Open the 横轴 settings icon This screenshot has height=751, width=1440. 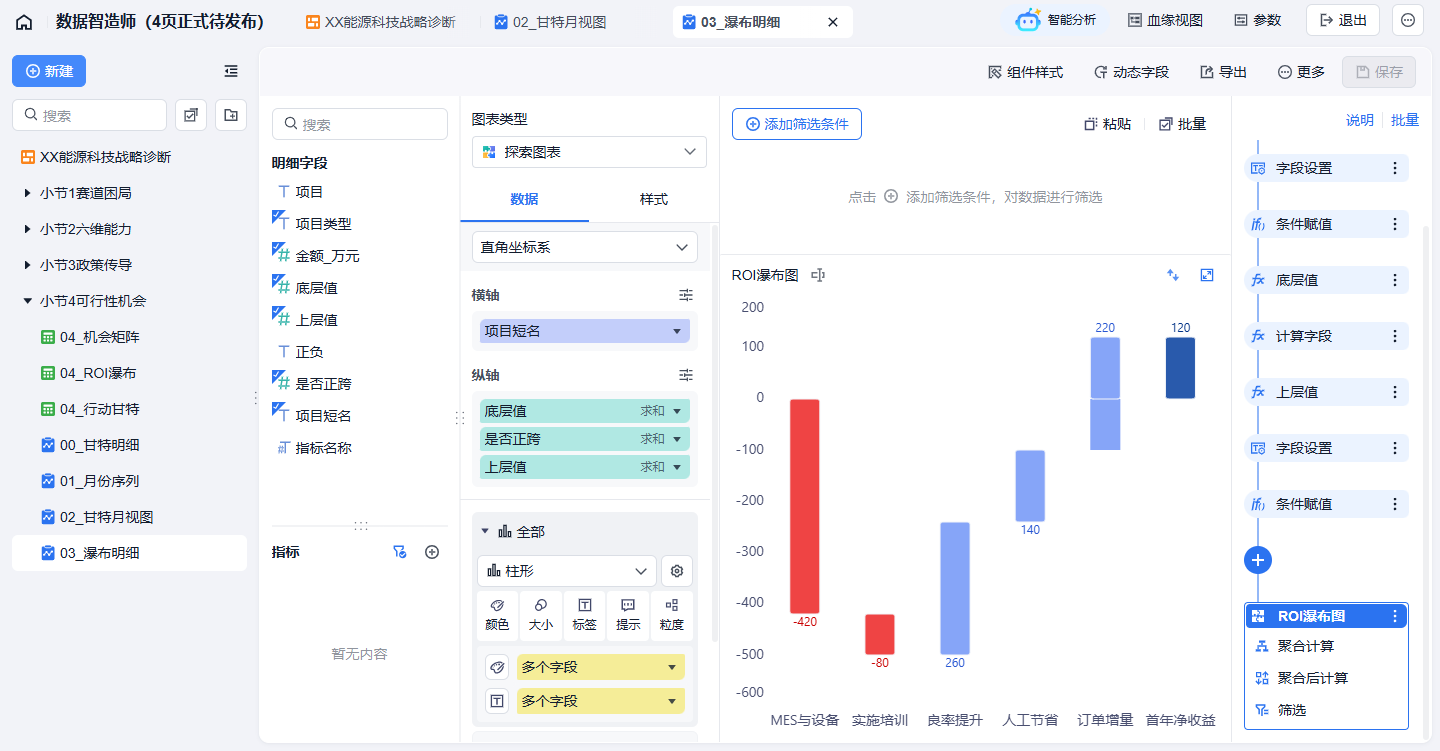(x=686, y=295)
